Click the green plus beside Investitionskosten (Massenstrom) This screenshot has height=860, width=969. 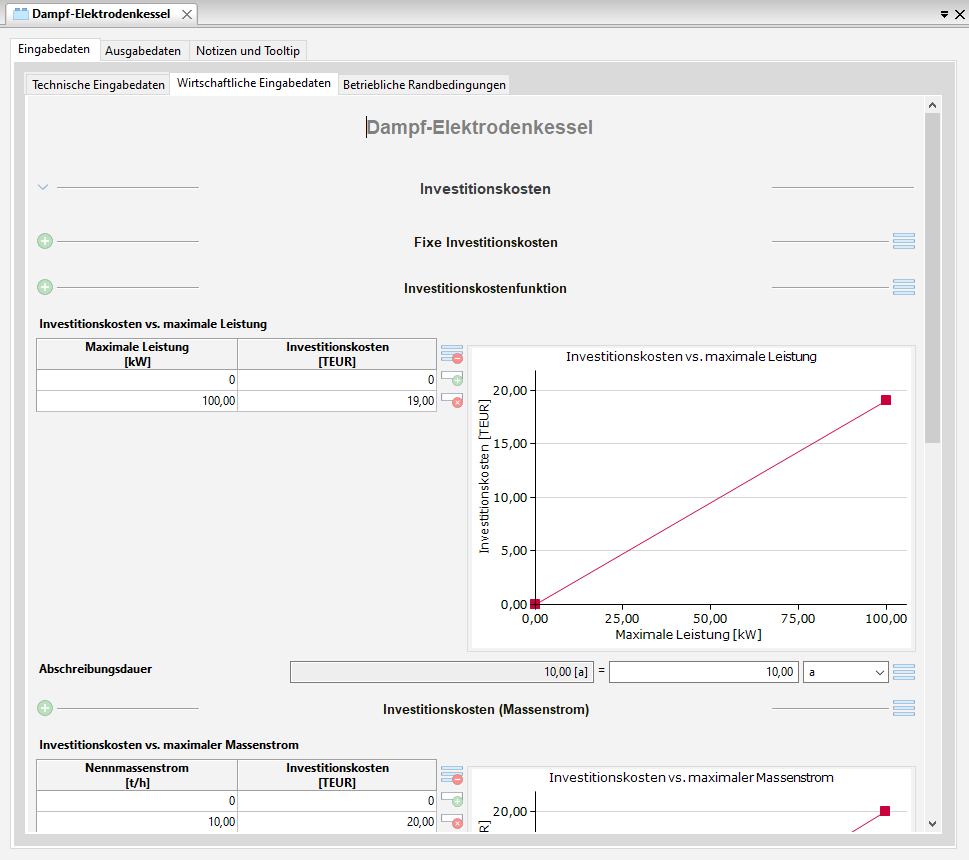pyautogui.click(x=45, y=708)
